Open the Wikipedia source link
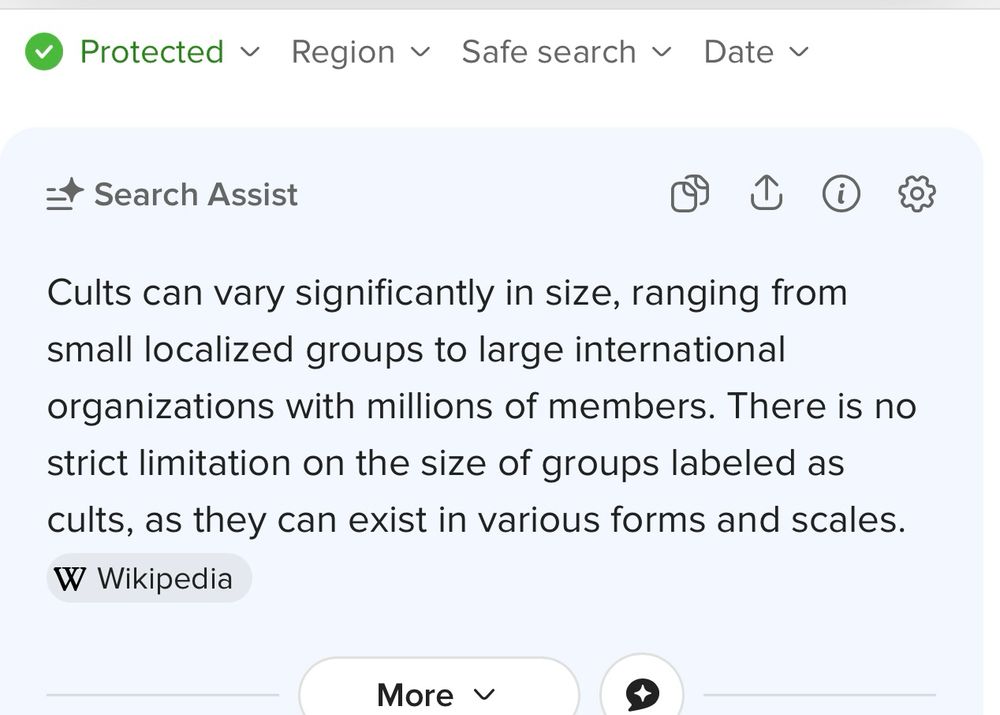This screenshot has height=715, width=1000. pos(149,579)
